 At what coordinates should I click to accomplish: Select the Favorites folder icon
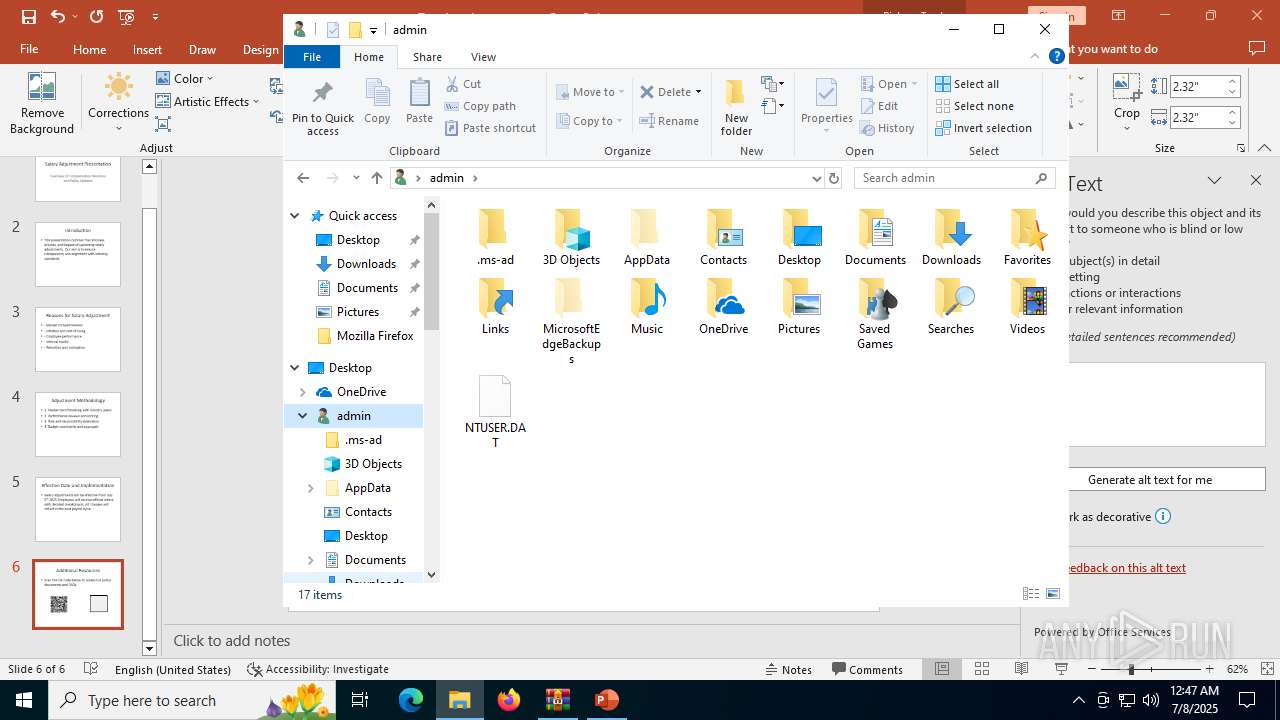[x=1027, y=238]
